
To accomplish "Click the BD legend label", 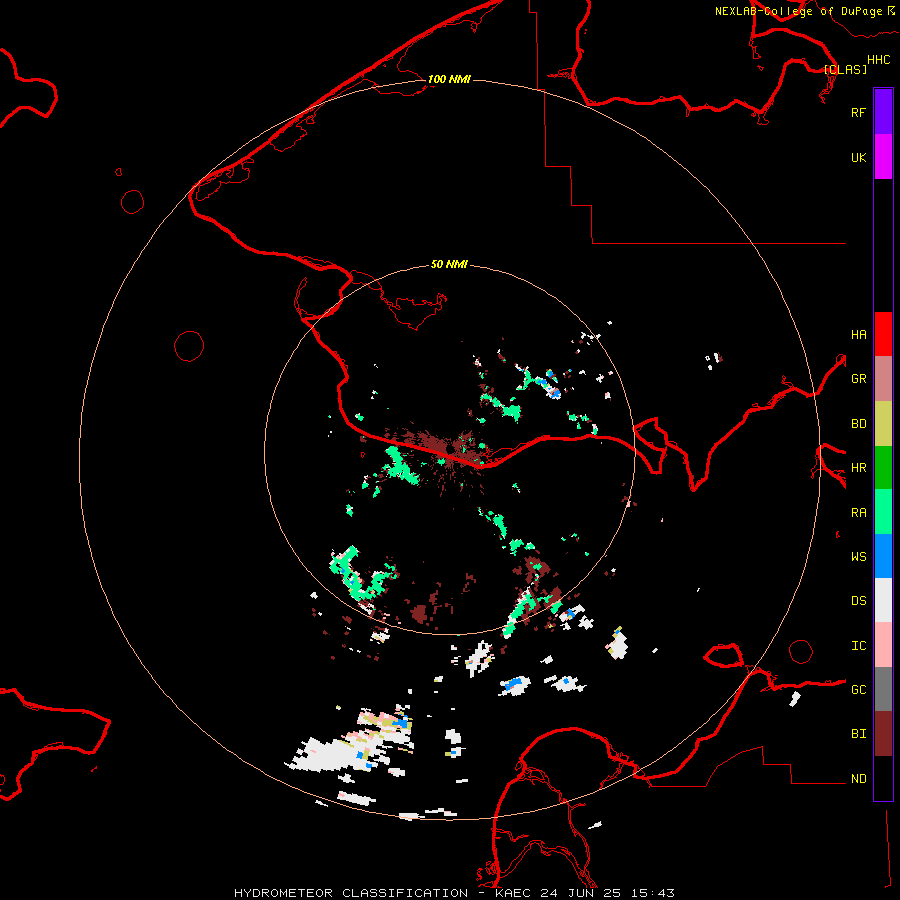I will coord(858,424).
